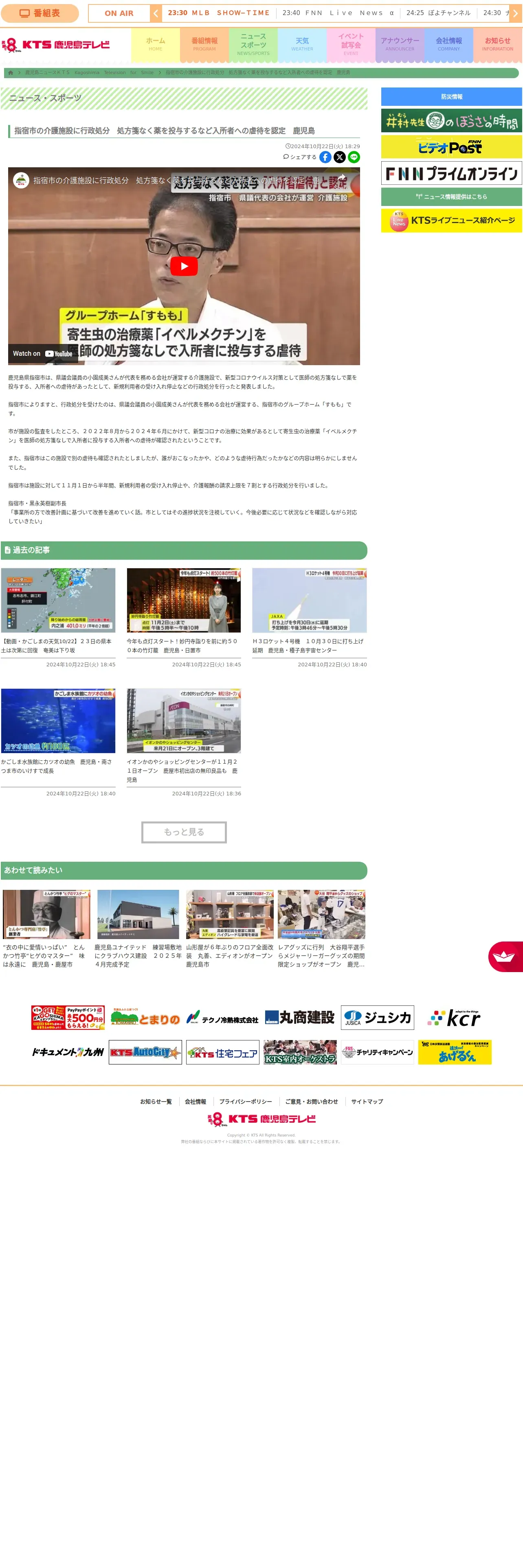Open the テクノ冷熱株式会社 logo
The image size is (523, 1568).
tap(222, 1018)
